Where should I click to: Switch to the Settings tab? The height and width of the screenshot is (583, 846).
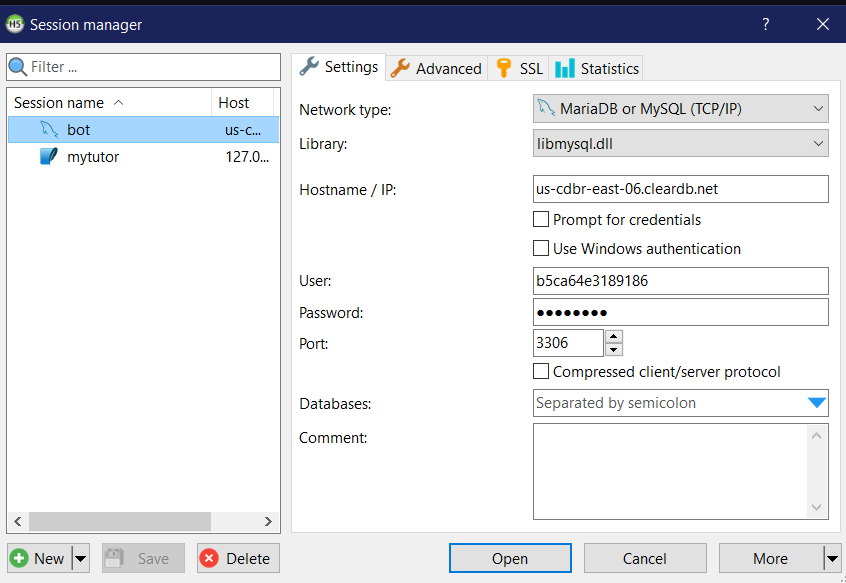point(339,66)
